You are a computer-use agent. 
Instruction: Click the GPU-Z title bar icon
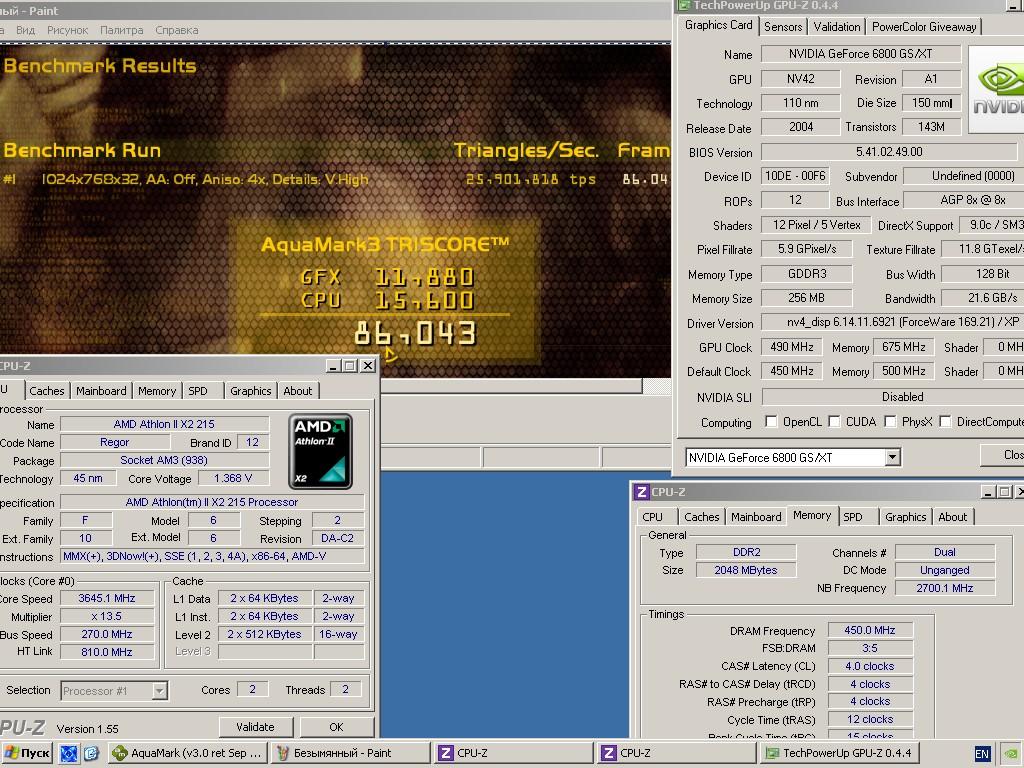pos(684,5)
